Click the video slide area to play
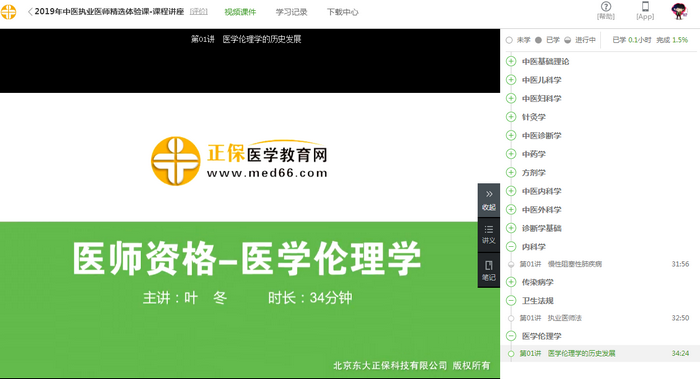The height and width of the screenshot is (379, 700). click(x=250, y=235)
